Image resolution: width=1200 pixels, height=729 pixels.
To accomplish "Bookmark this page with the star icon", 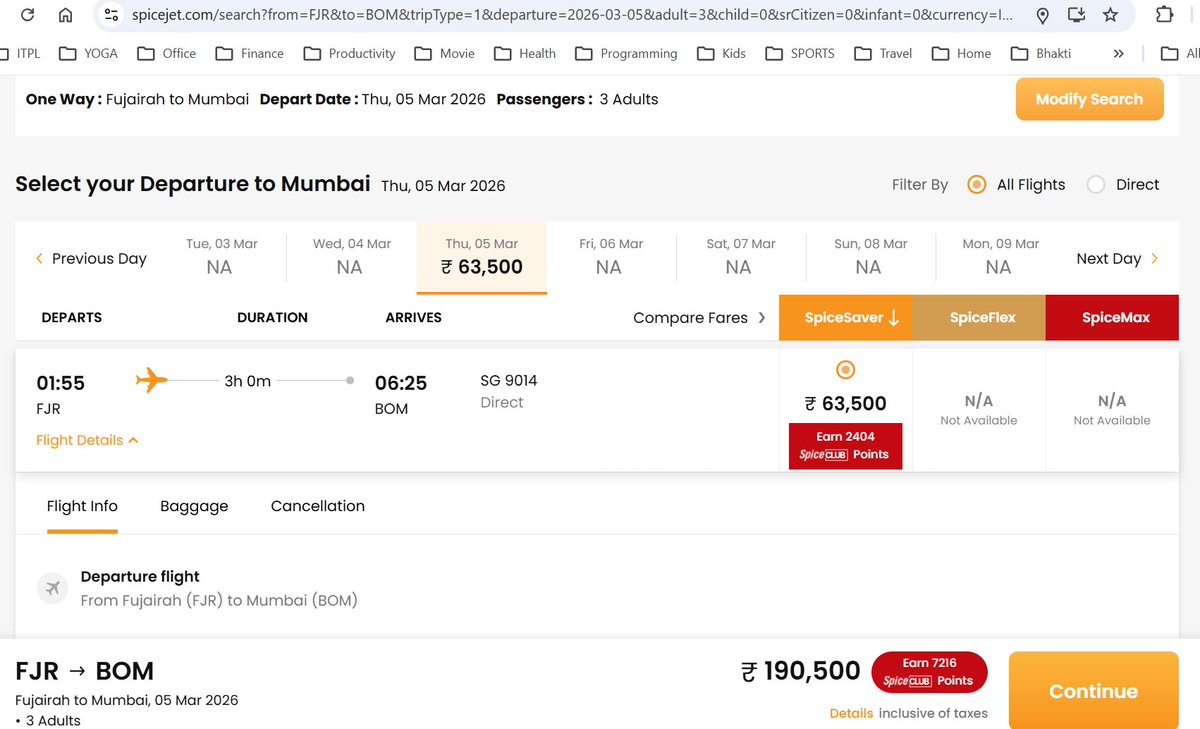I will (x=1110, y=15).
